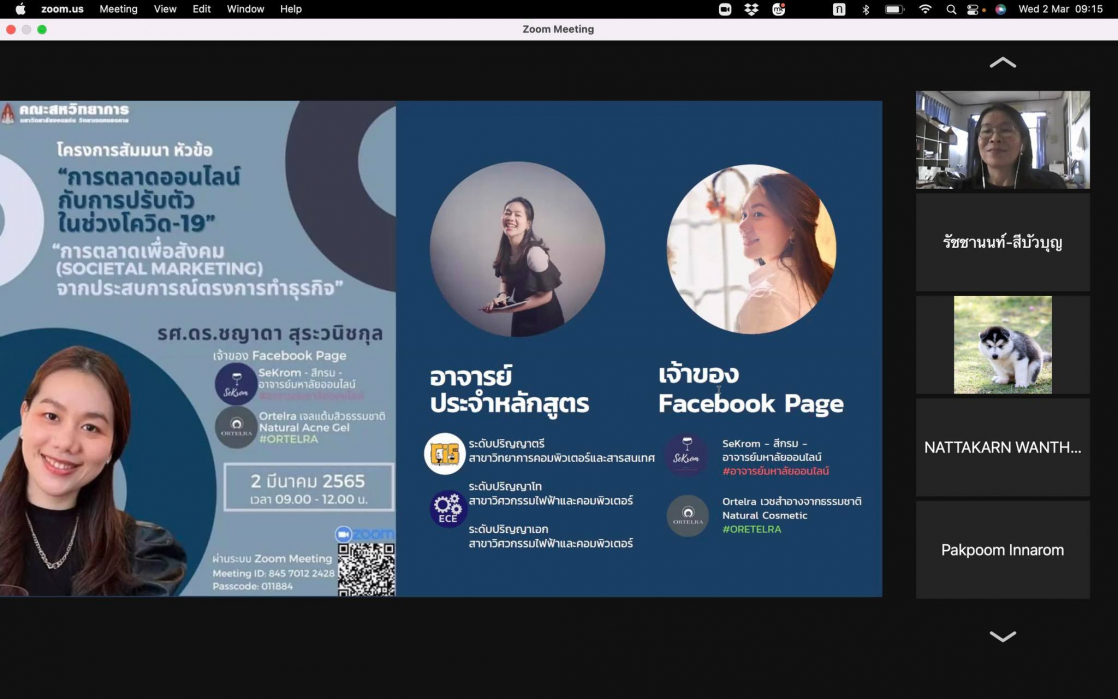Click the Bluetooth status icon
This screenshot has height=699, width=1118.
866,9
